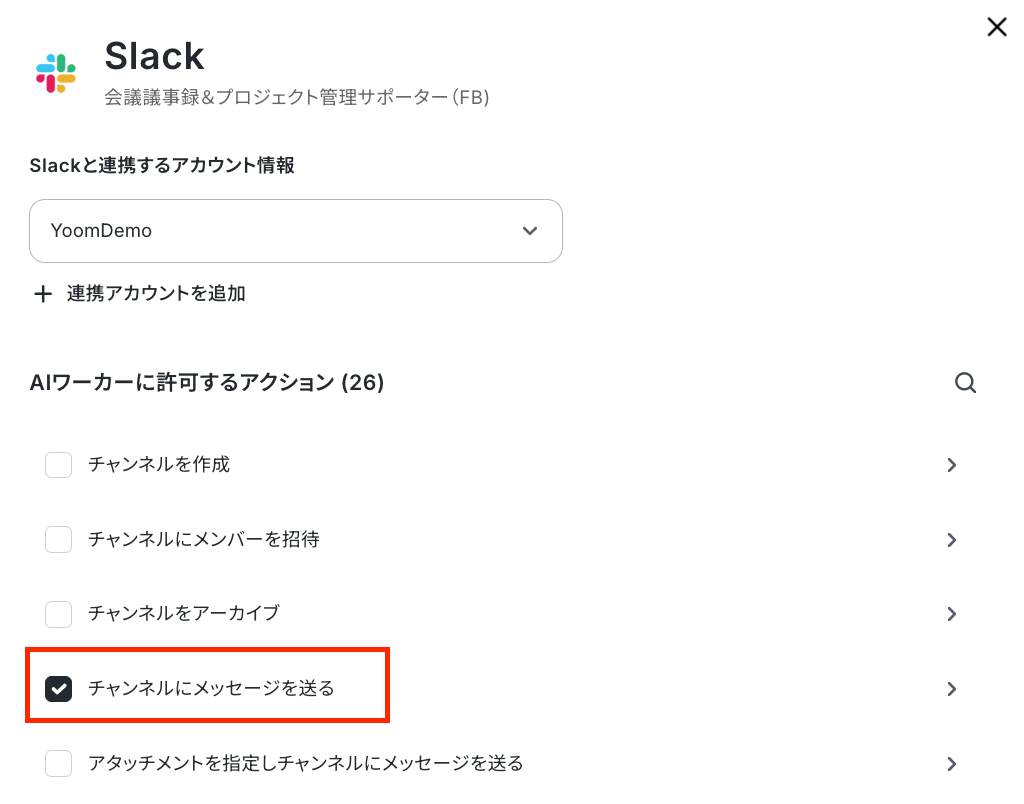Open the action search magnifier icon
The width and height of the screenshot is (1024, 804).
965,383
